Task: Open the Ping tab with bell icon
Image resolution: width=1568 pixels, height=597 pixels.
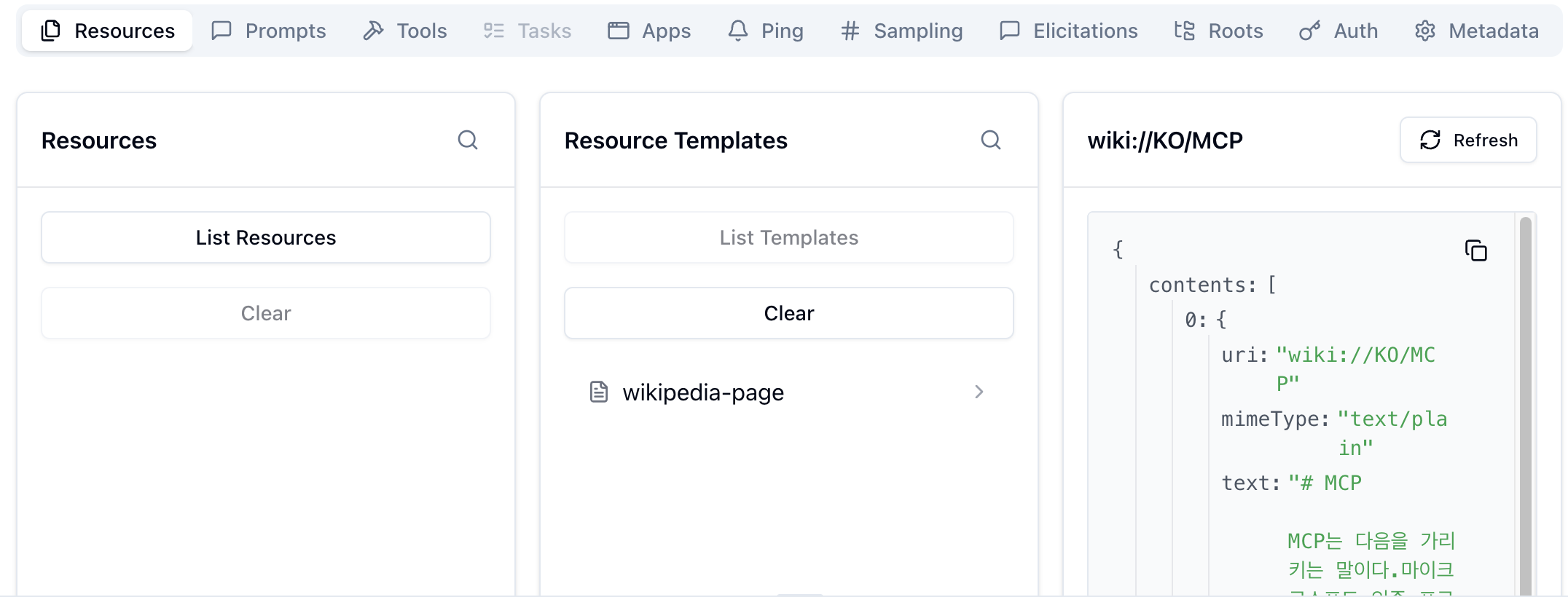Action: 738,31
